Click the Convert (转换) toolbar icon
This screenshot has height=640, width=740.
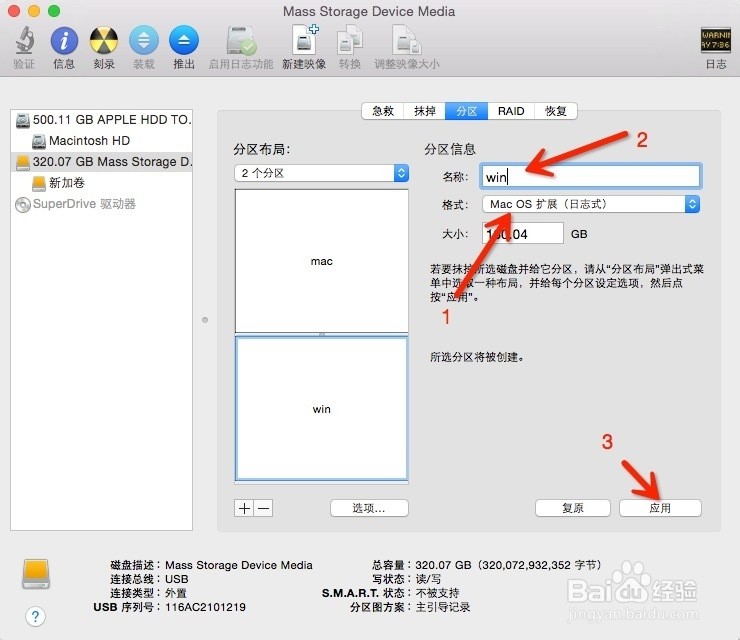coord(350,41)
